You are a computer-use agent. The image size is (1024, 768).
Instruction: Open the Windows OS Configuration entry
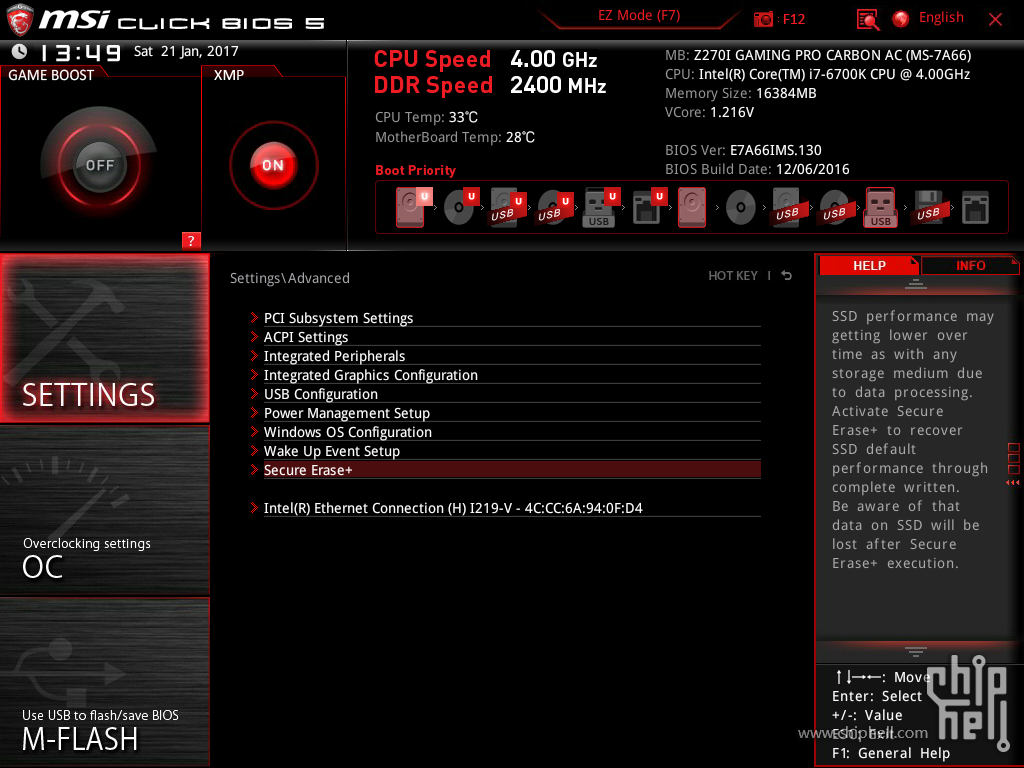512,432
